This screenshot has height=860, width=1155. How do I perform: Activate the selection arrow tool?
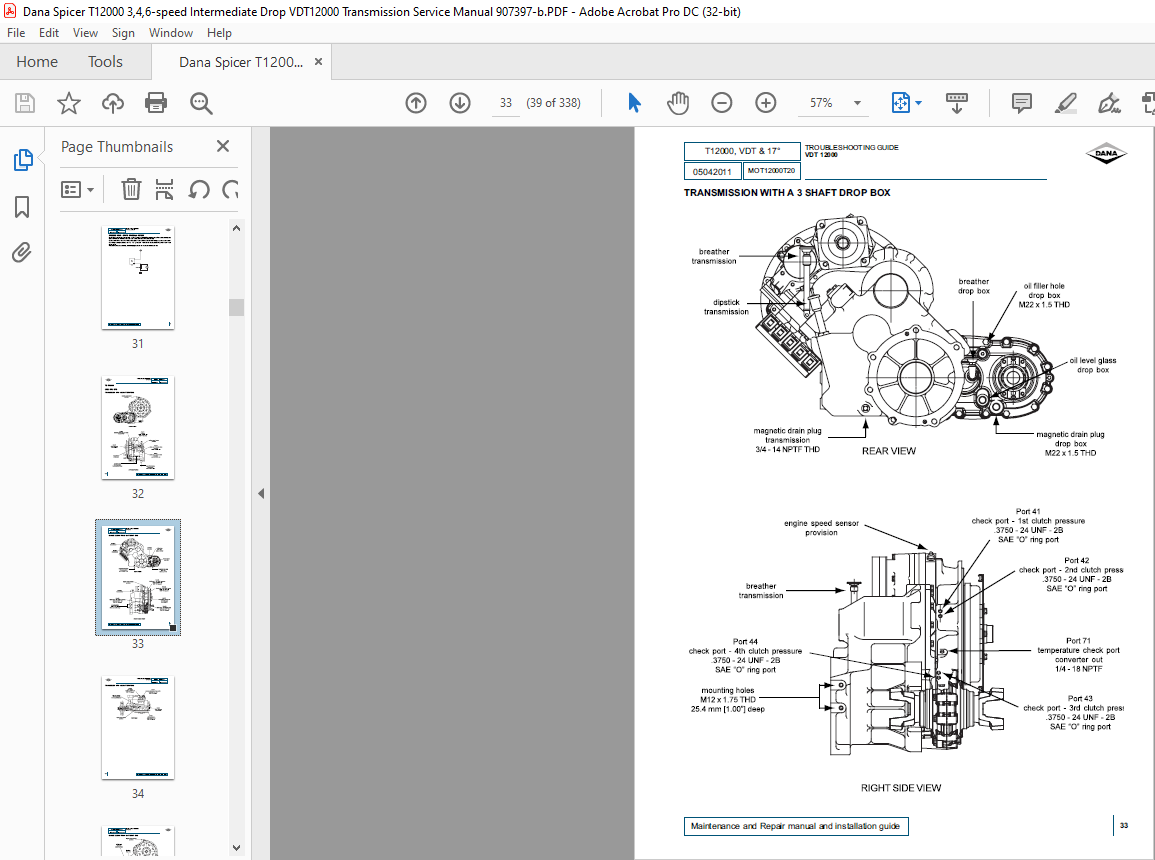634,103
